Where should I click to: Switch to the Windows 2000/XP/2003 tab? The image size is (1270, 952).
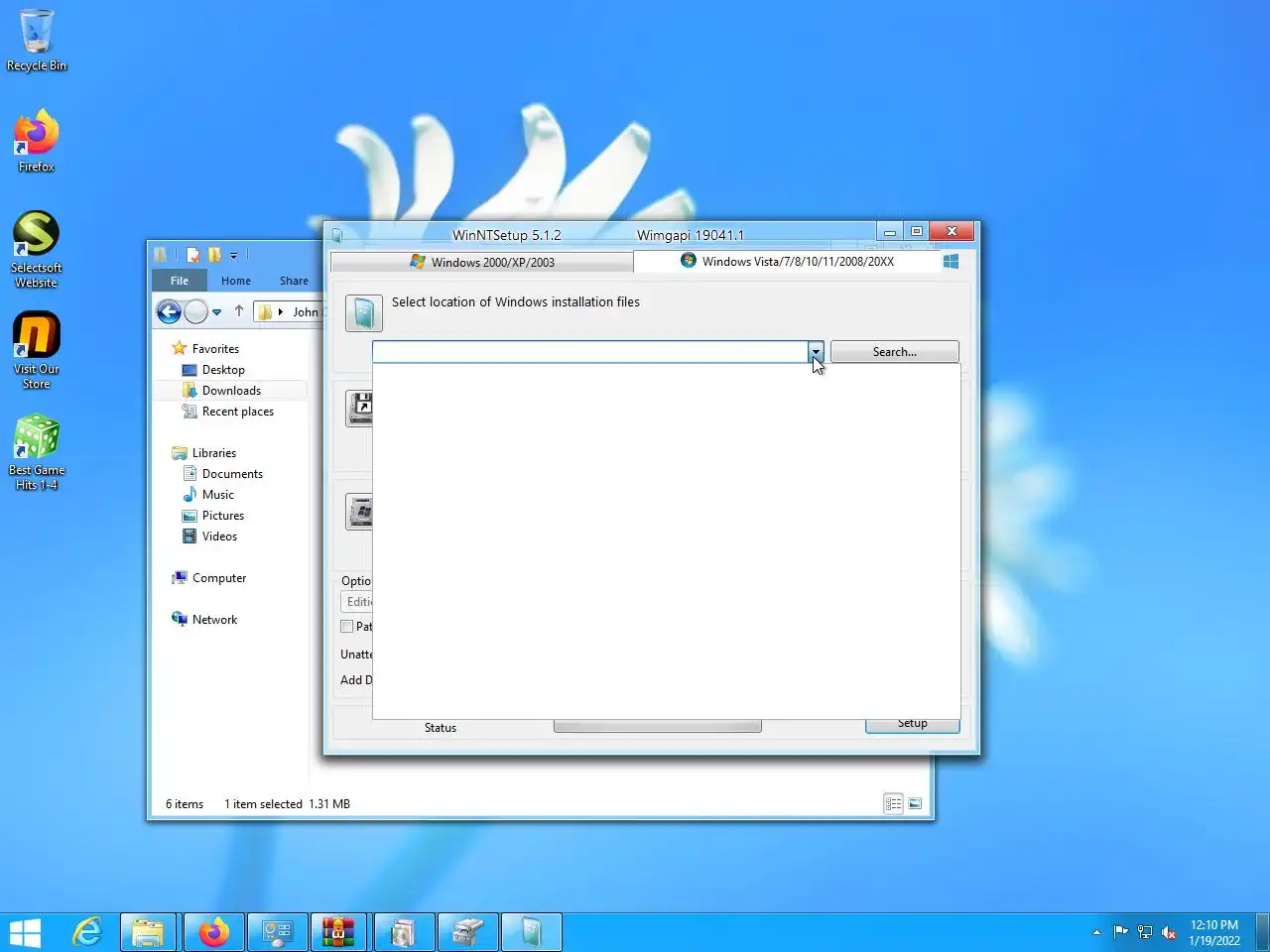coord(481,262)
